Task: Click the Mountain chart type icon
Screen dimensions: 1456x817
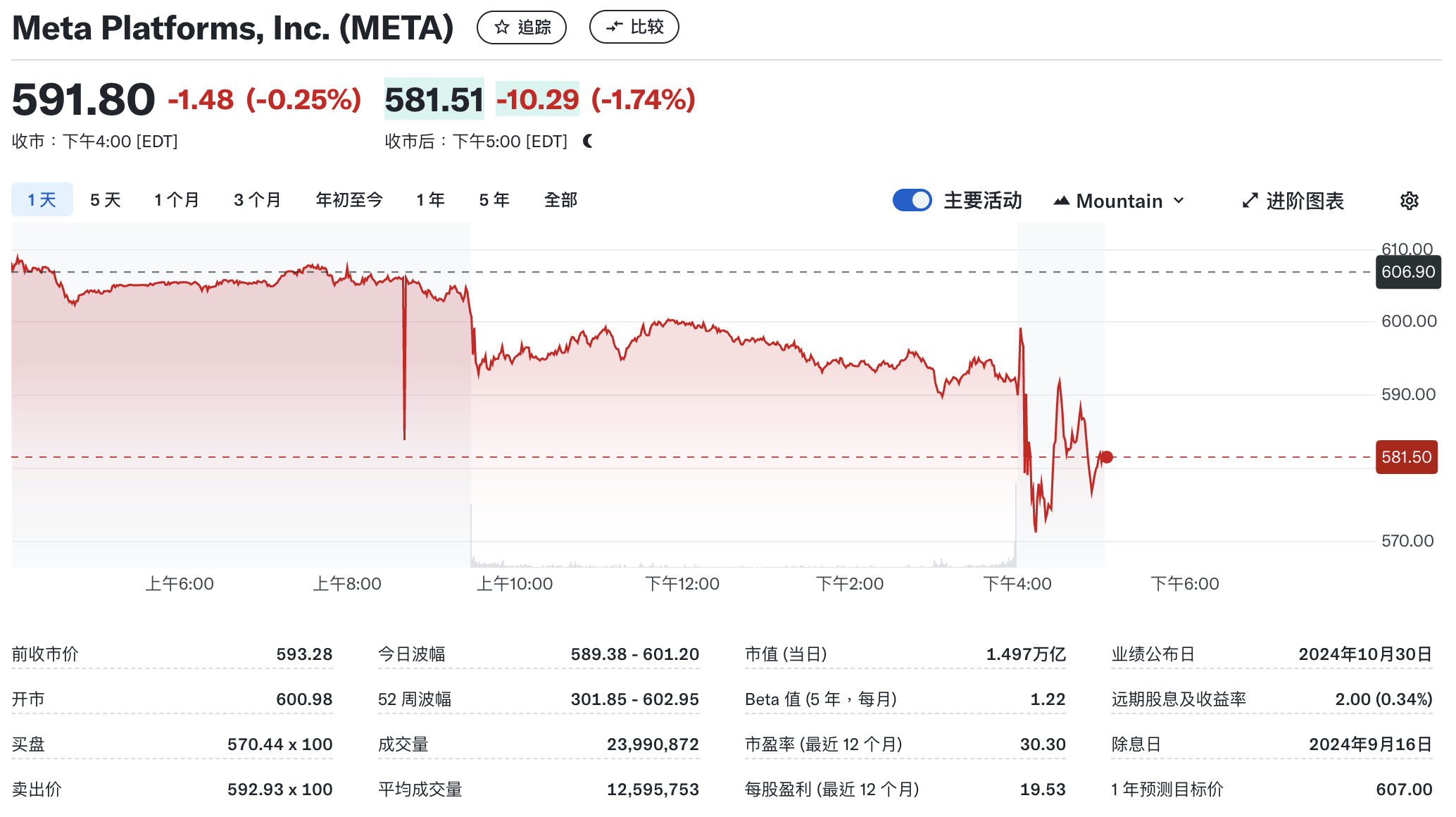Action: pyautogui.click(x=1061, y=201)
